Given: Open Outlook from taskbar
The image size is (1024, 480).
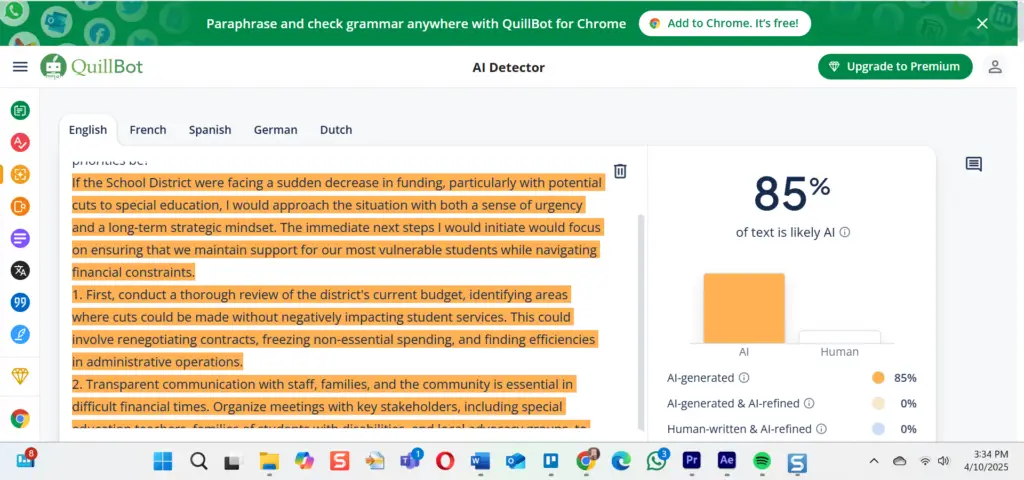Looking at the screenshot, I should click(516, 461).
